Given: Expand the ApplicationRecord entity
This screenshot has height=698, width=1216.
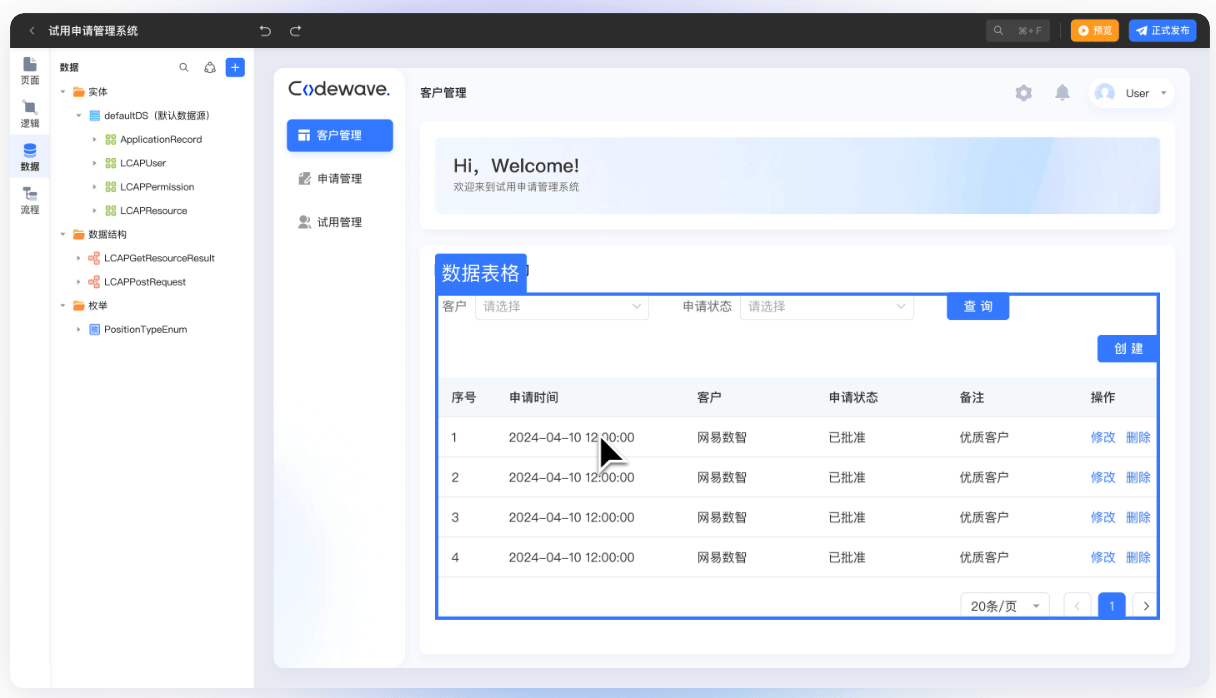Looking at the screenshot, I should [95, 140].
